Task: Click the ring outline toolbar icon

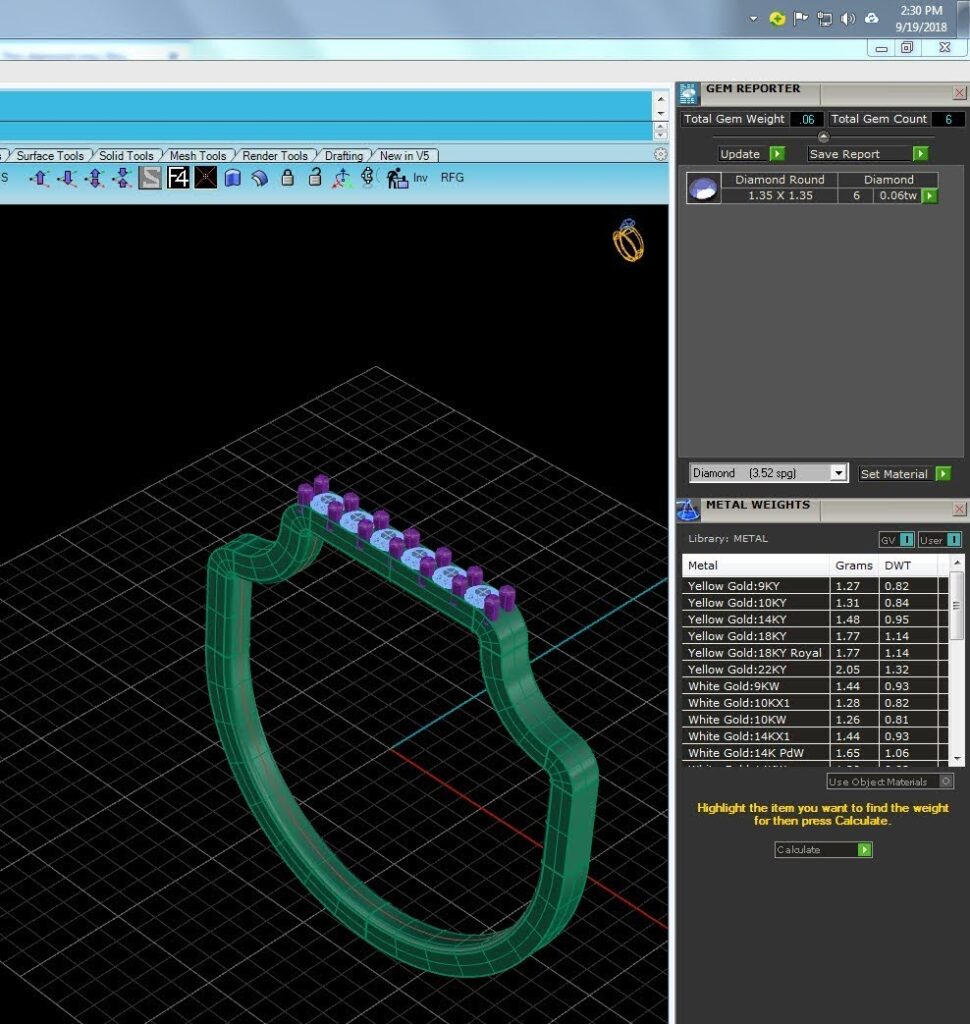Action: tap(368, 177)
